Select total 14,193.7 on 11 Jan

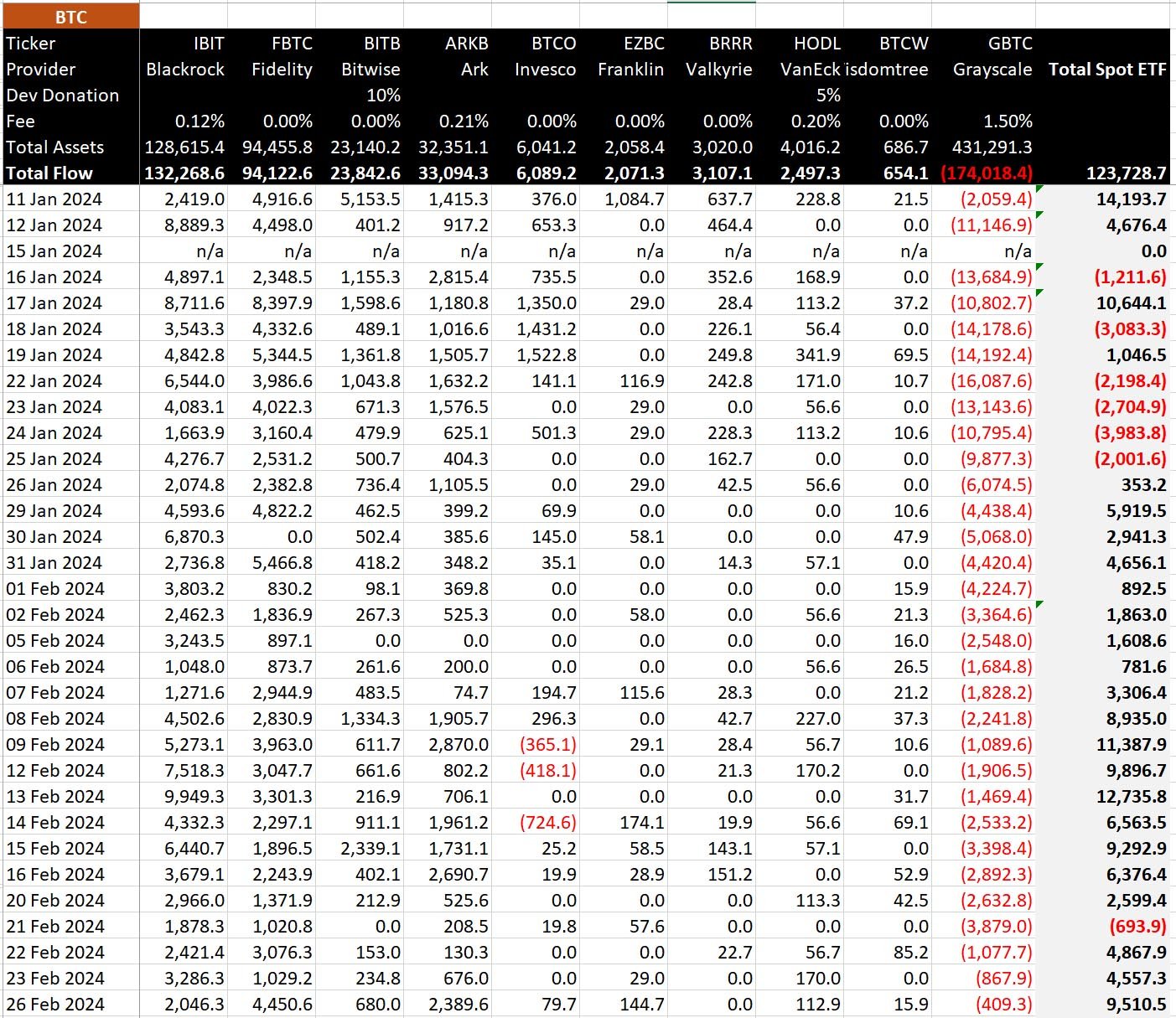[1132, 199]
